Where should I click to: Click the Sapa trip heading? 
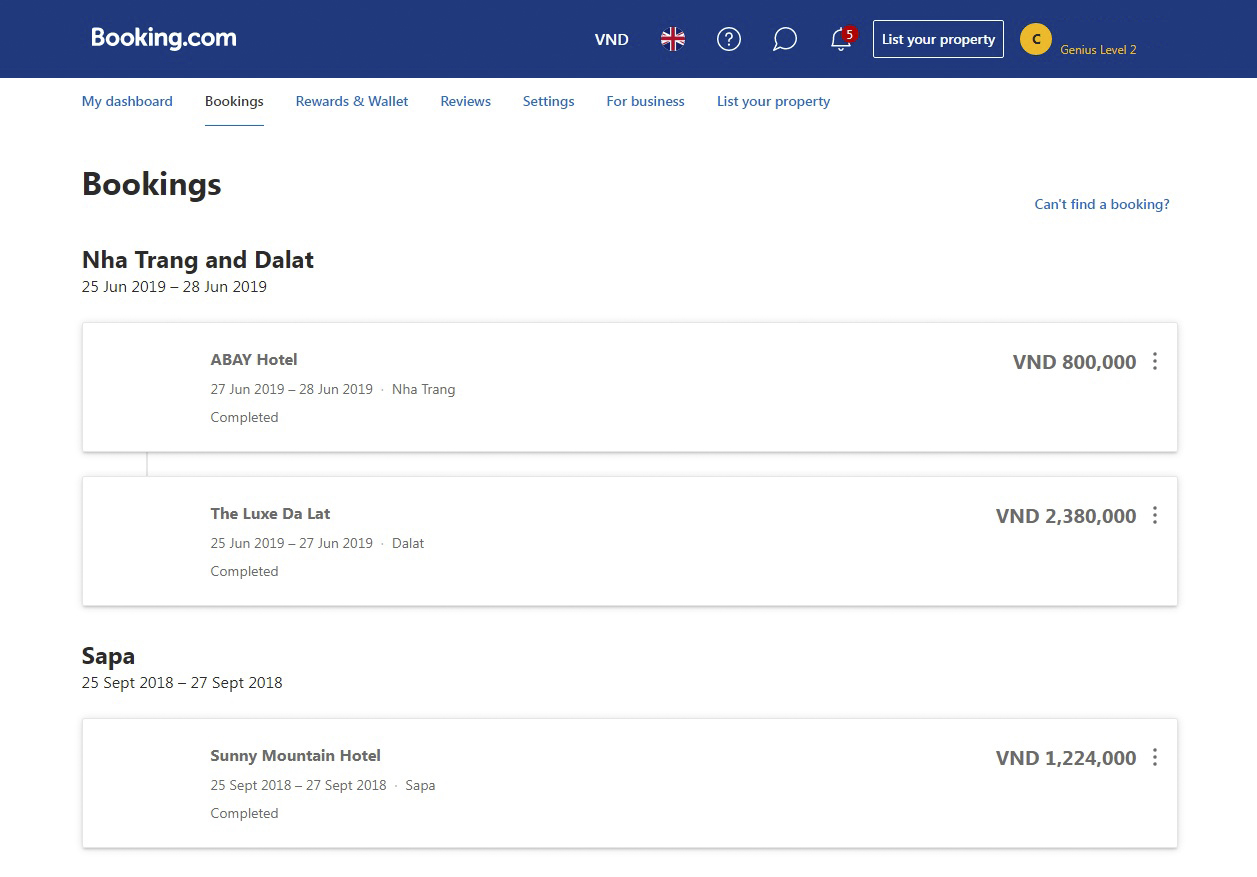click(x=108, y=656)
